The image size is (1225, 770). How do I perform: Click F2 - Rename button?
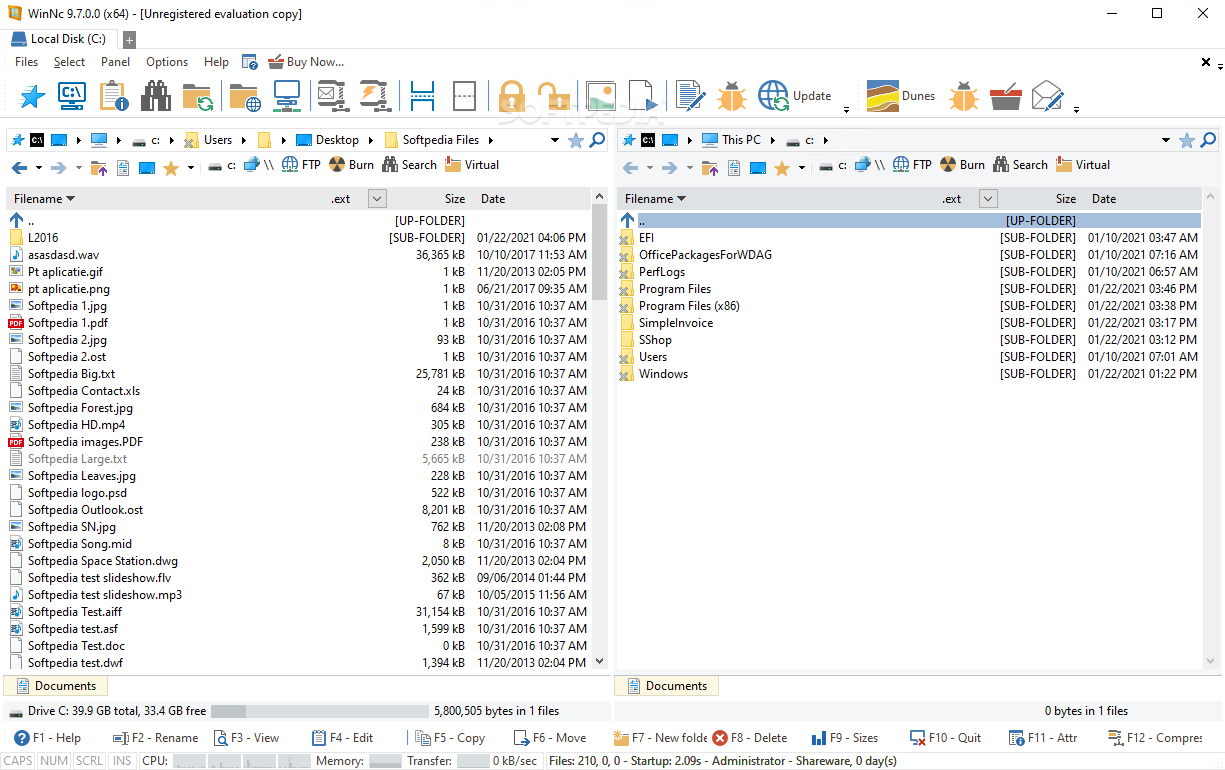155,738
